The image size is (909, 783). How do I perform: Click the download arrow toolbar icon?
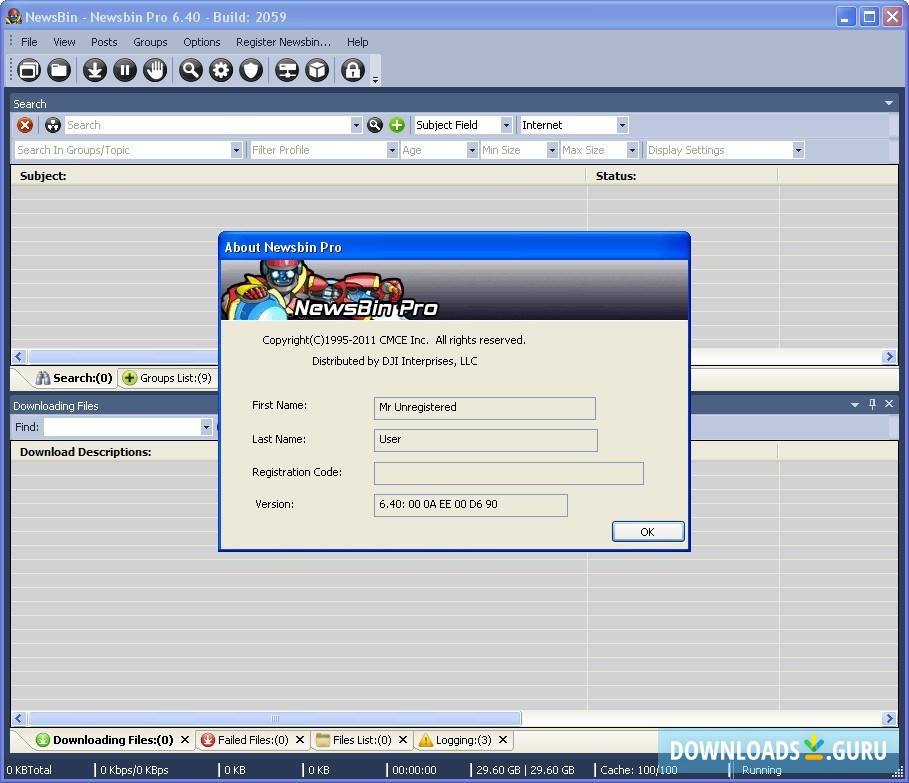94,70
